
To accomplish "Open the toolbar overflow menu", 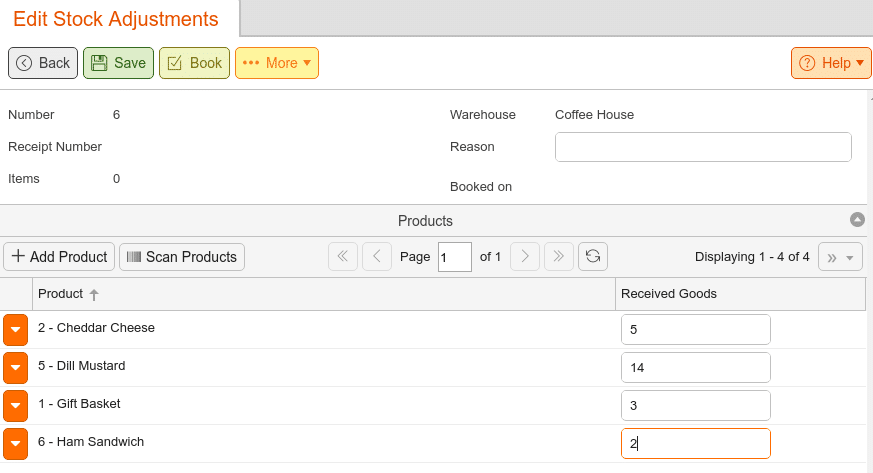I will pyautogui.click(x=840, y=257).
